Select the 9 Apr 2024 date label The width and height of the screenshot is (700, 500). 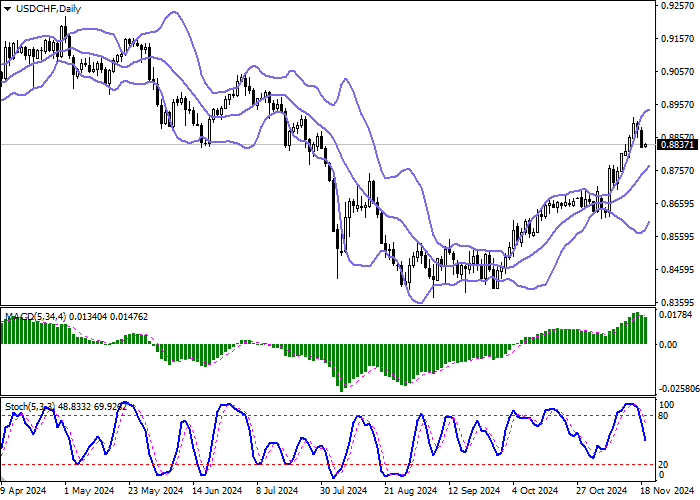(23, 491)
